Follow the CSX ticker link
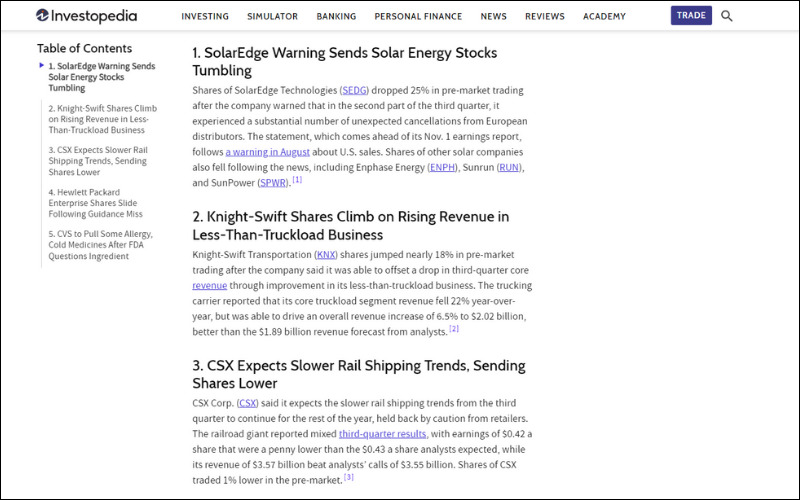800x500 pixels. (247, 404)
